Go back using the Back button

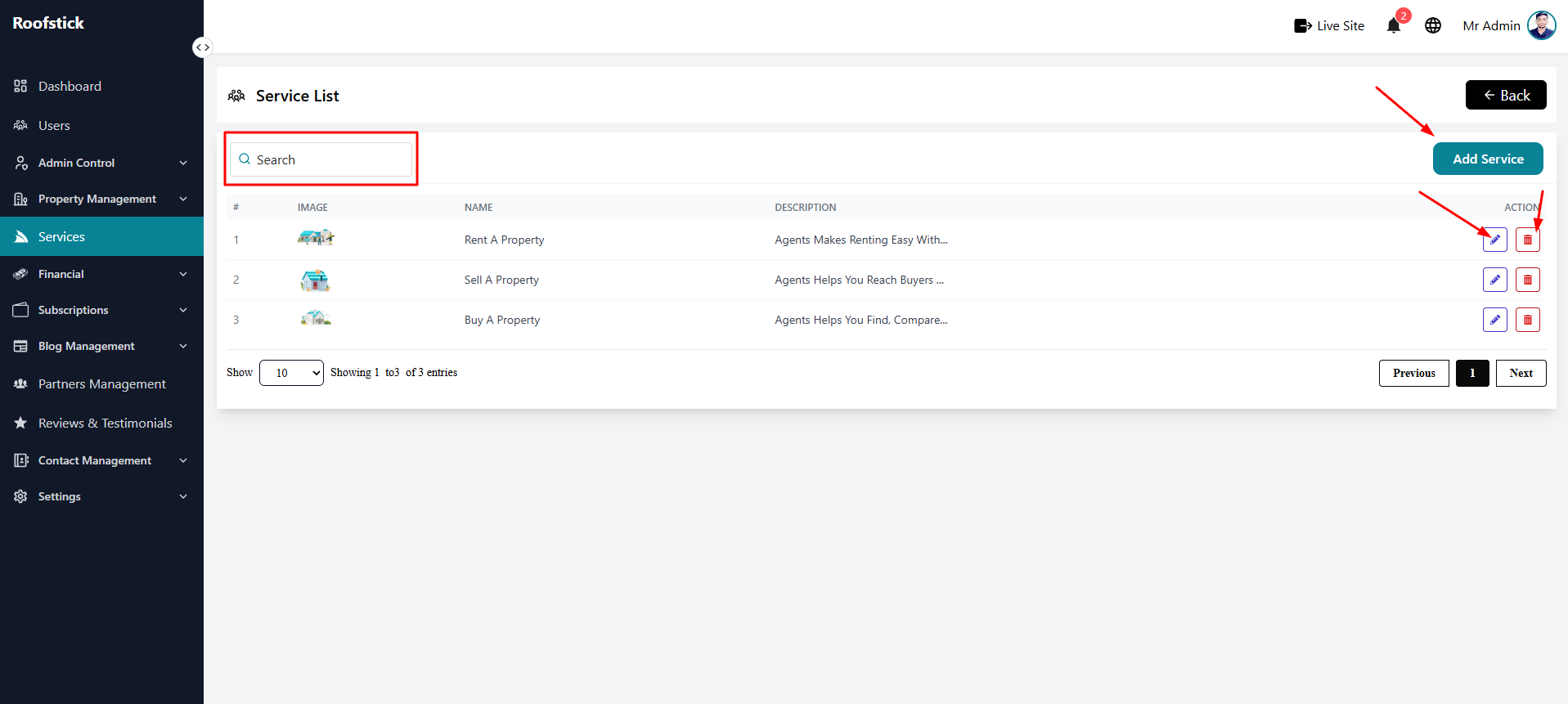(1506, 95)
